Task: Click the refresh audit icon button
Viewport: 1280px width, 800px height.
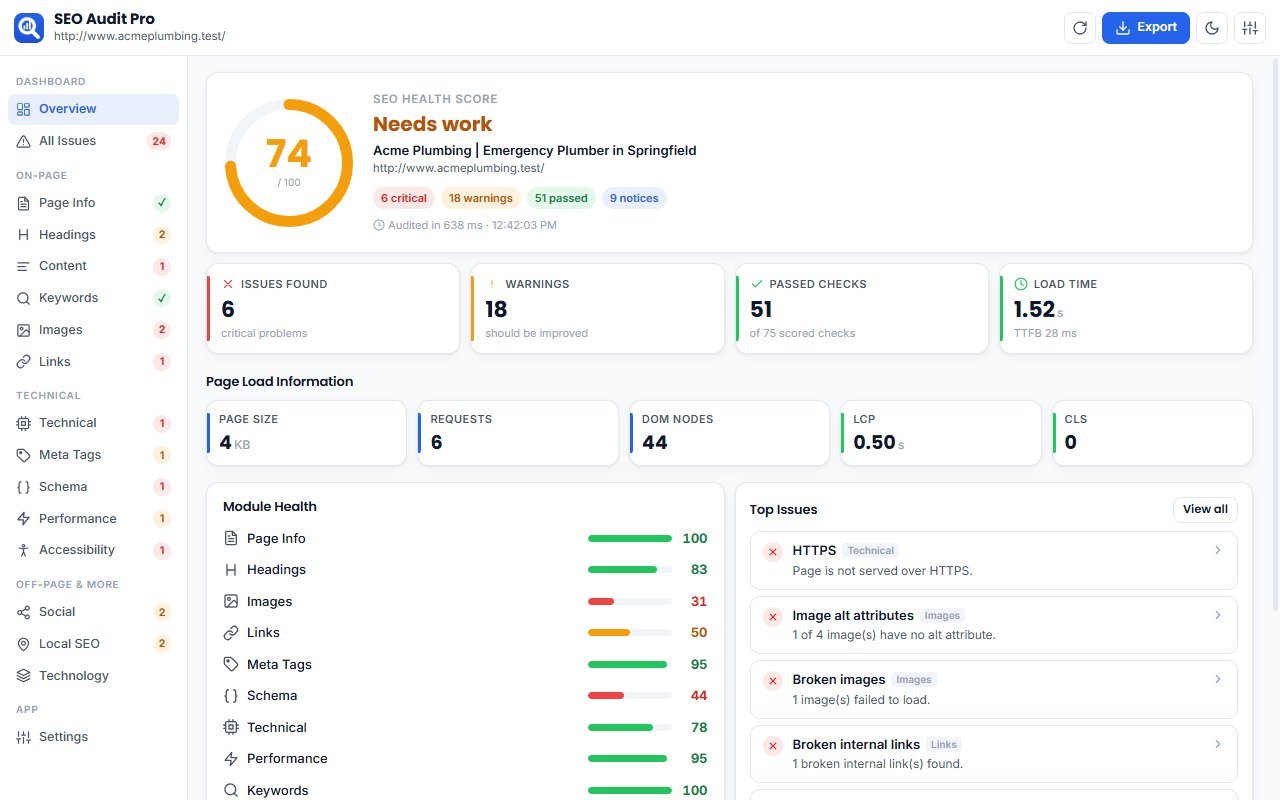Action: (1080, 28)
